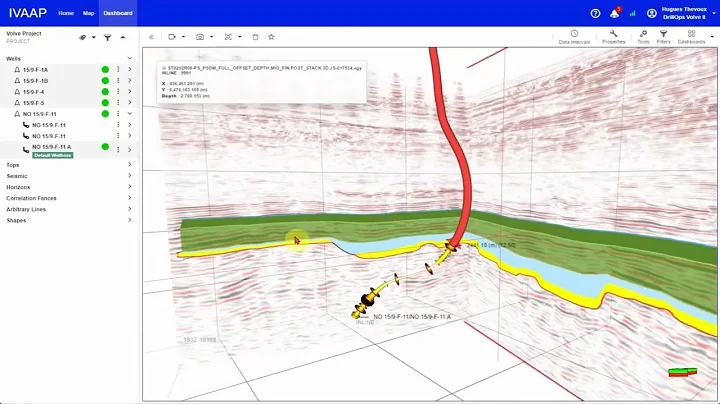Expand well 15/9-F-4 chevron
This screenshot has height=404, width=720.
click(130, 91)
